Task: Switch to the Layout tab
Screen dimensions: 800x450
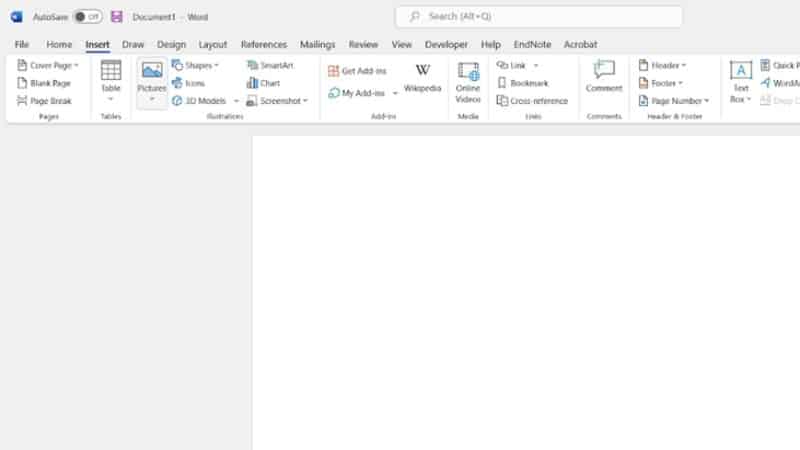Action: (213, 44)
